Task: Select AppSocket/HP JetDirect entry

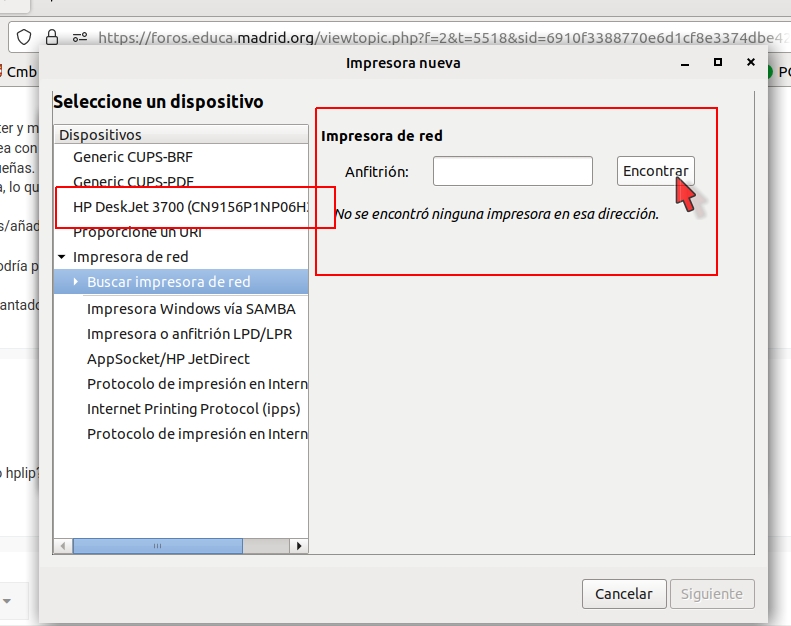Action: tap(168, 358)
